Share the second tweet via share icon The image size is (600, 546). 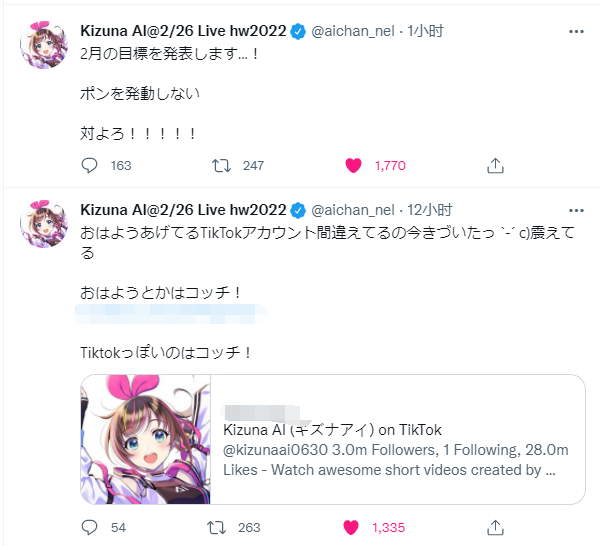495,527
